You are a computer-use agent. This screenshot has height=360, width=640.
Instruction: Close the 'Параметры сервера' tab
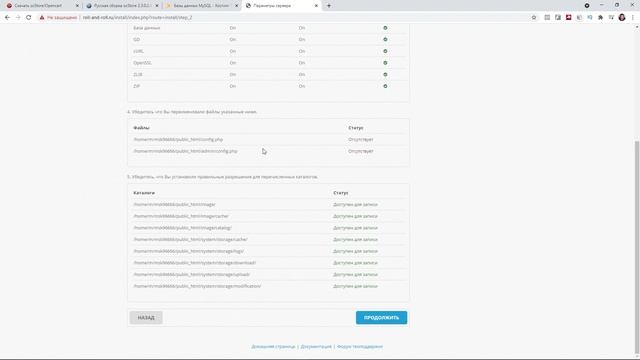click(316, 6)
